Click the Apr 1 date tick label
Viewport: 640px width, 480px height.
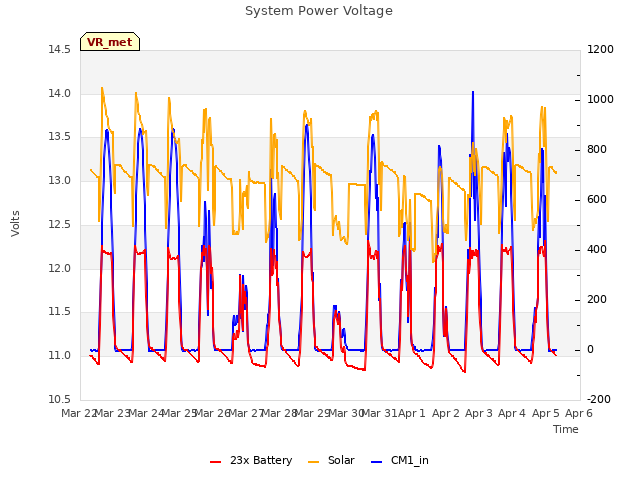[411, 413]
